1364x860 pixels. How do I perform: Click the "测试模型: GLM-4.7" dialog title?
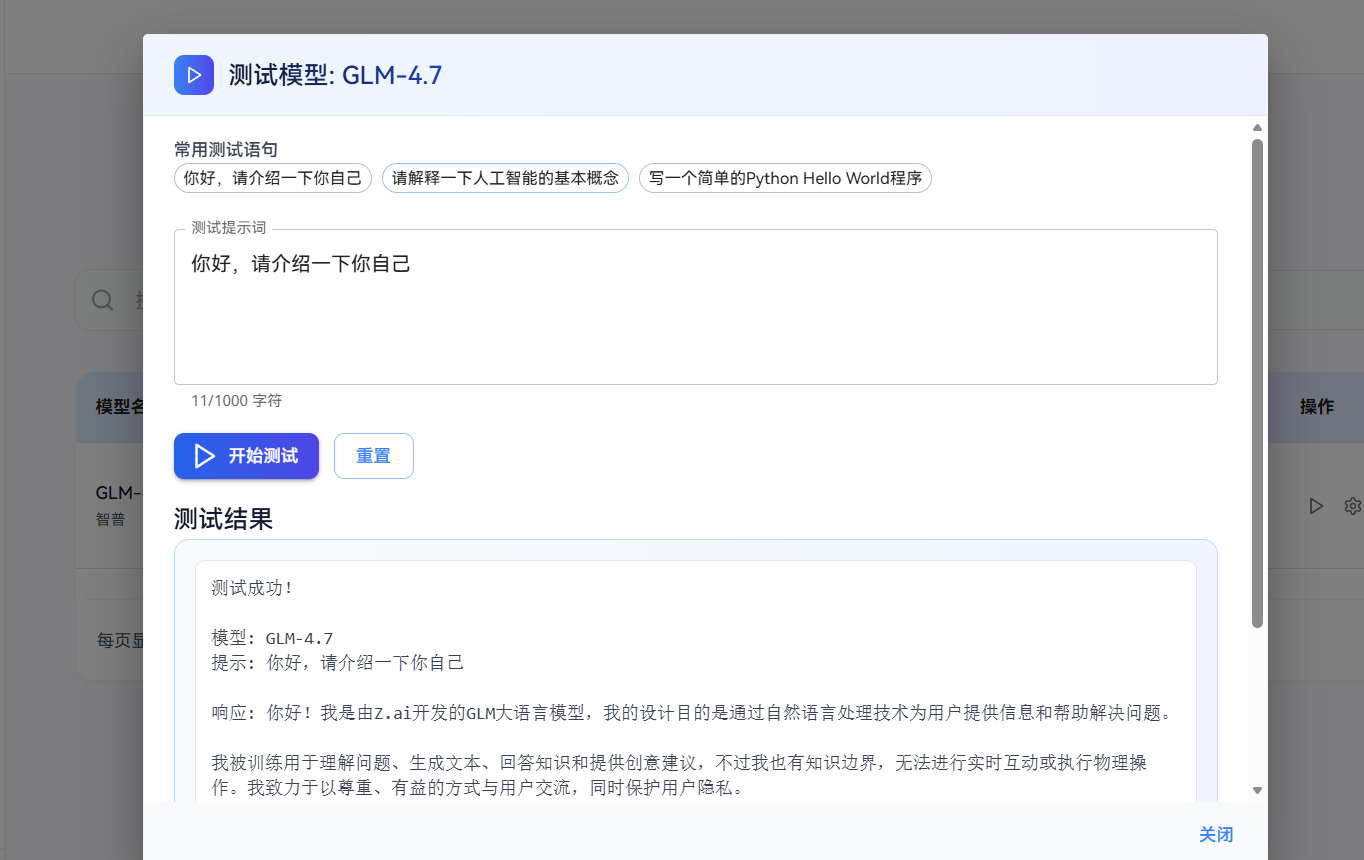click(x=335, y=75)
